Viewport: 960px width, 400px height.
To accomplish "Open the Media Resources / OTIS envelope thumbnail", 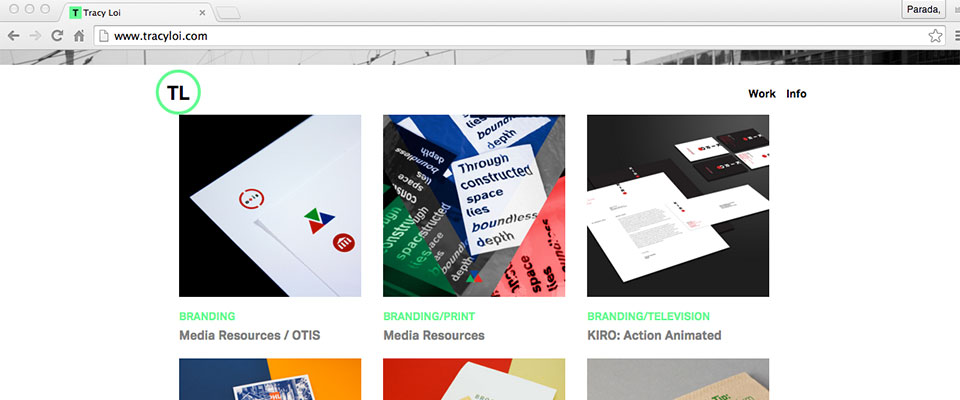I will click(x=270, y=206).
